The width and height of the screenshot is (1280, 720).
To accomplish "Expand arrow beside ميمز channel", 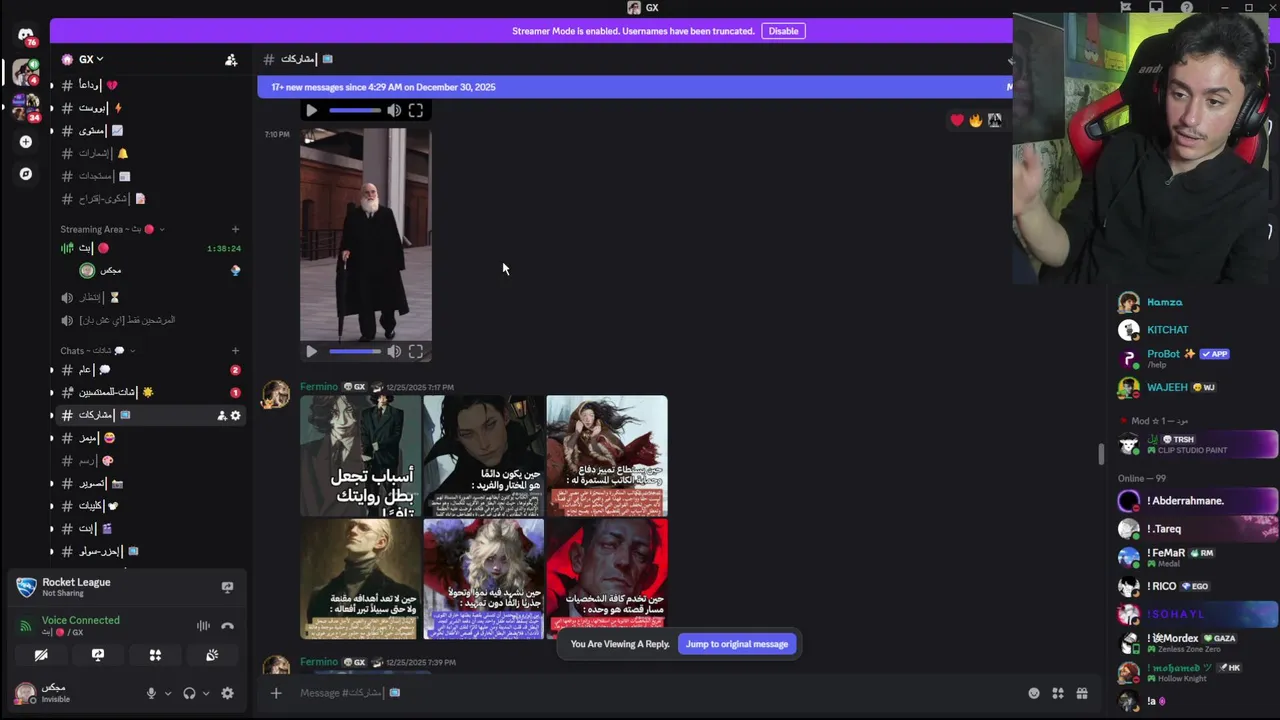I will pyautogui.click(x=52, y=438).
